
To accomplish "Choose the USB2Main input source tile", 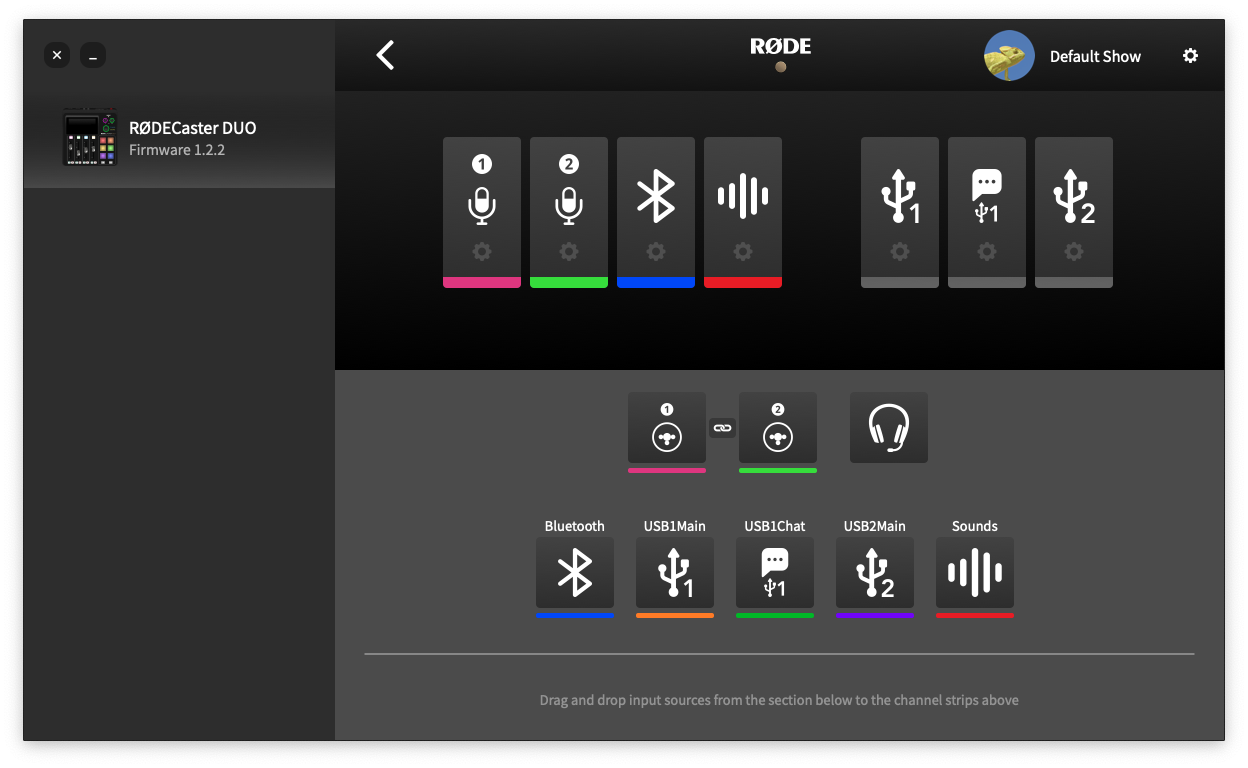I will [875, 573].
